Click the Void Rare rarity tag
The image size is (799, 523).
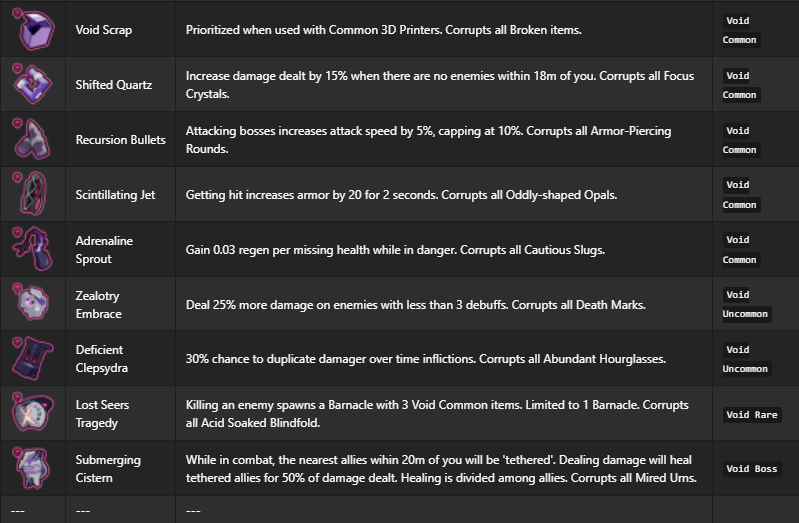pos(752,414)
